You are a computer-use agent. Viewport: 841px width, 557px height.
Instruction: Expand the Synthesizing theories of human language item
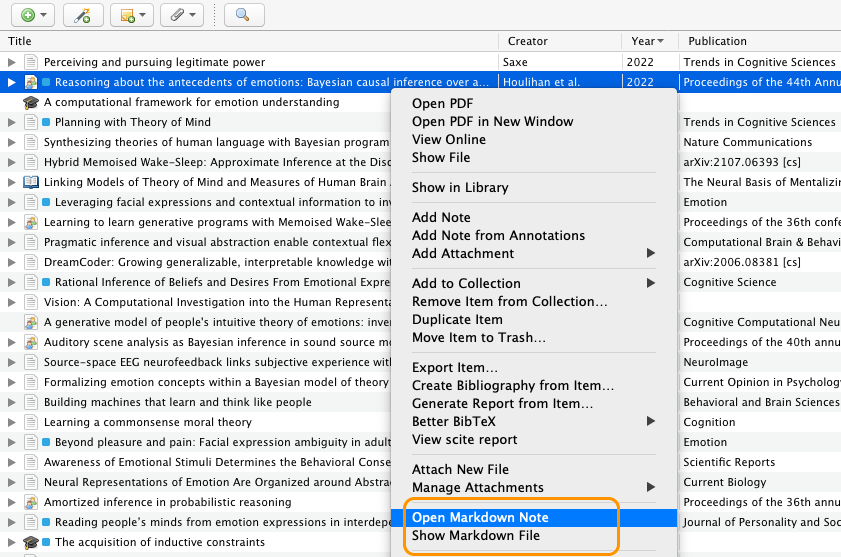tap(11, 142)
